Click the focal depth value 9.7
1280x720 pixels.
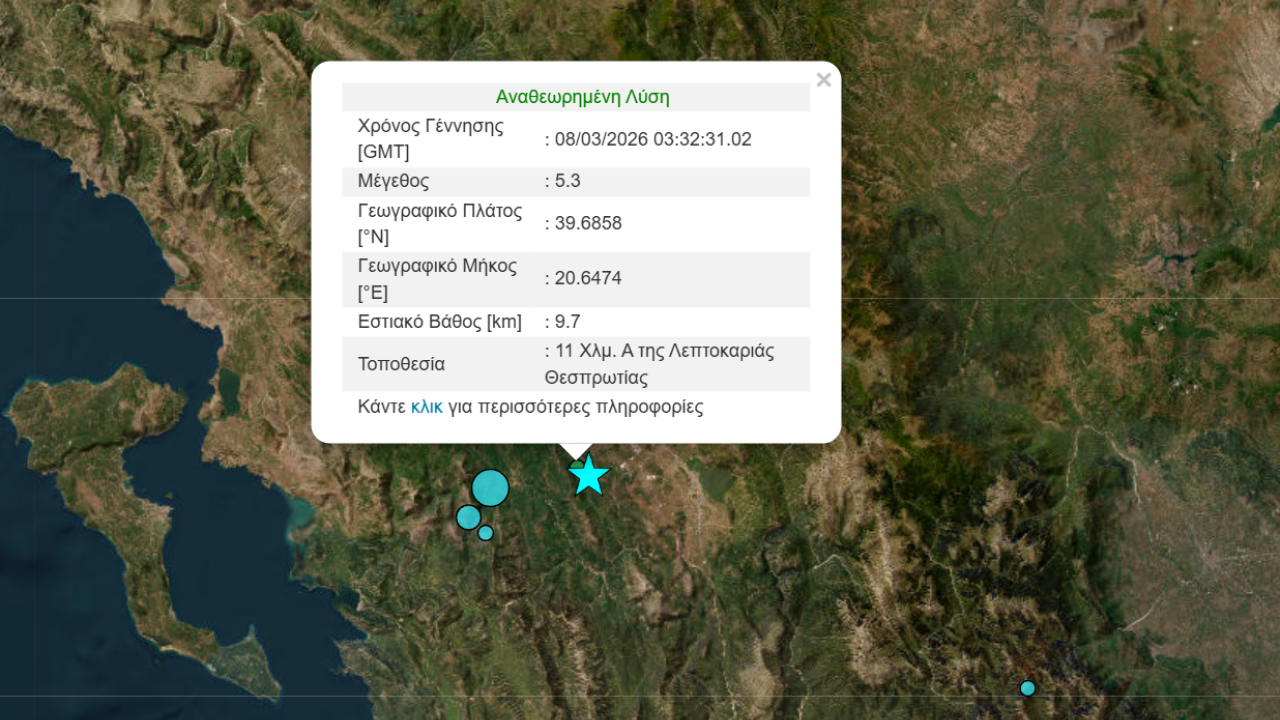pos(566,322)
